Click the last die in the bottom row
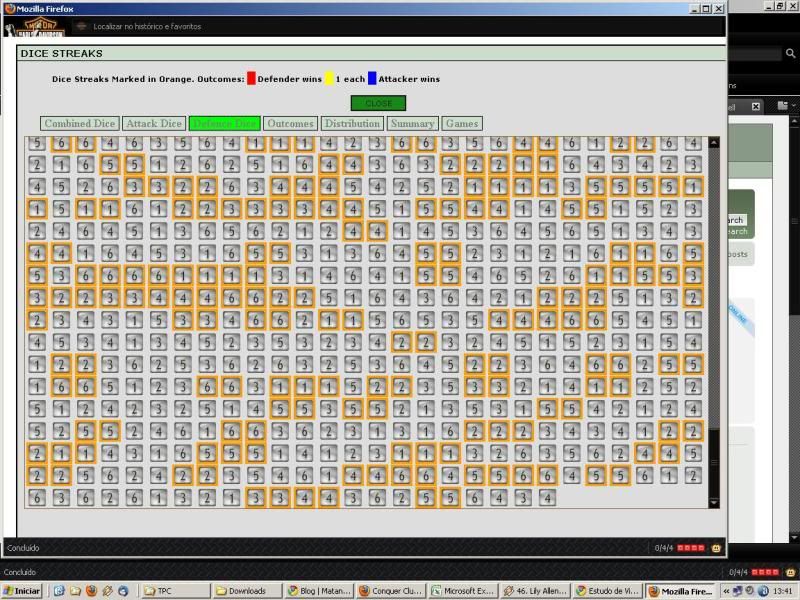The width and height of the screenshot is (800, 600). (547, 497)
